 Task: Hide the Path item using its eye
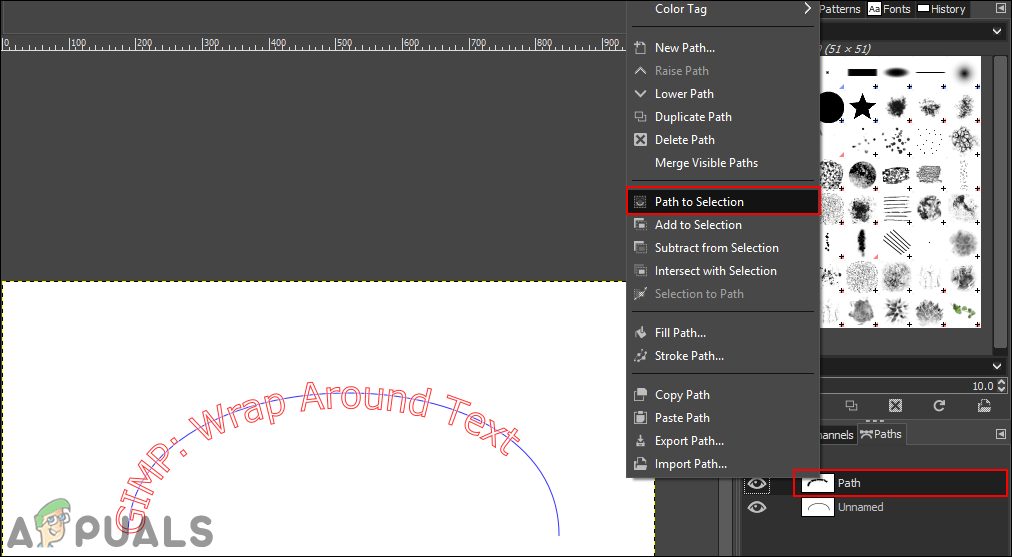click(758, 484)
